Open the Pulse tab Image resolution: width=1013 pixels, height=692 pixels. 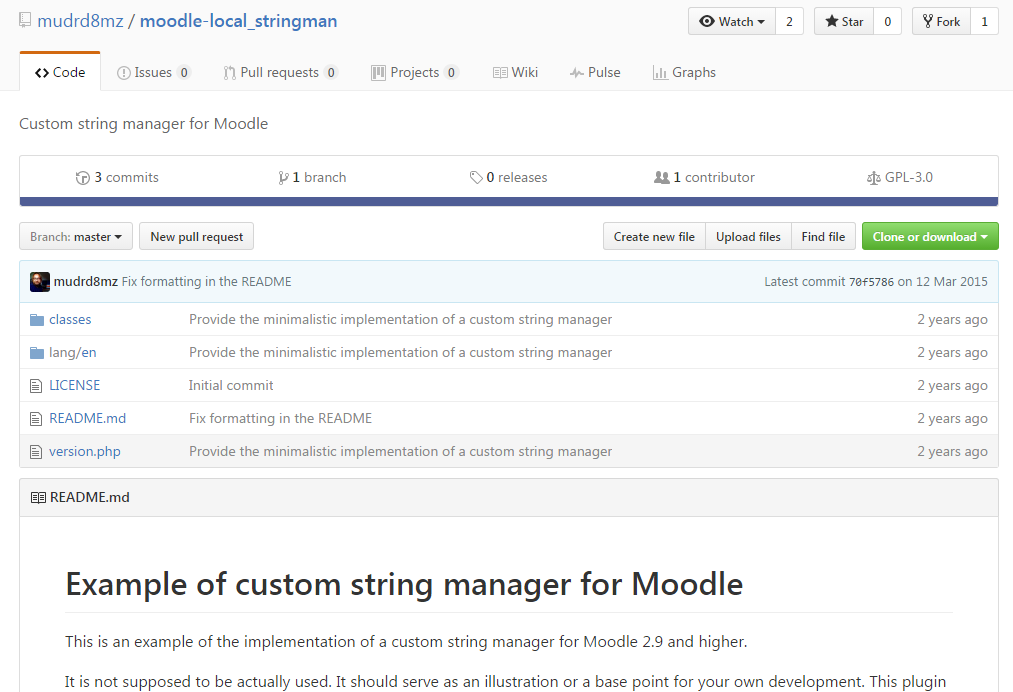[595, 72]
